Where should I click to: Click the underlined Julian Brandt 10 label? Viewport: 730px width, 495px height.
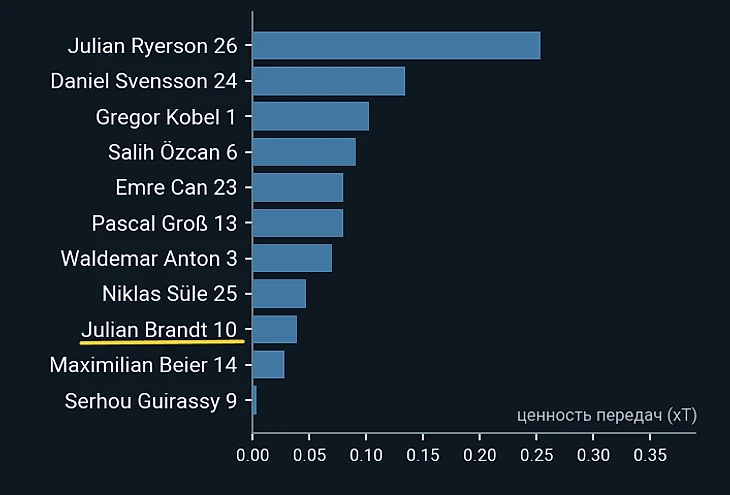[159, 330]
